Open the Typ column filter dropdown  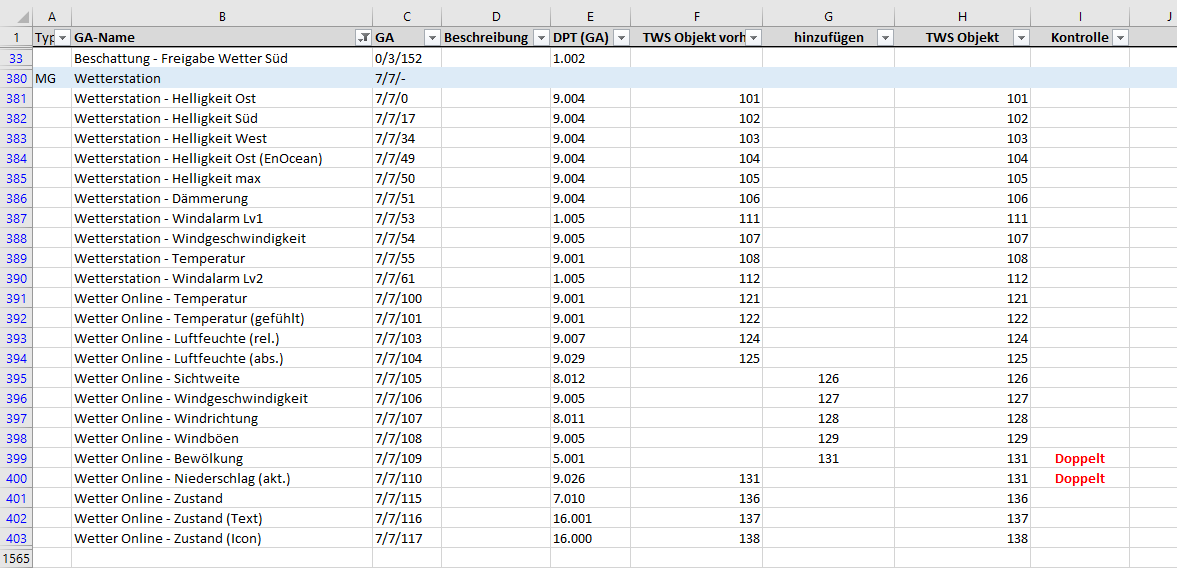(63, 38)
